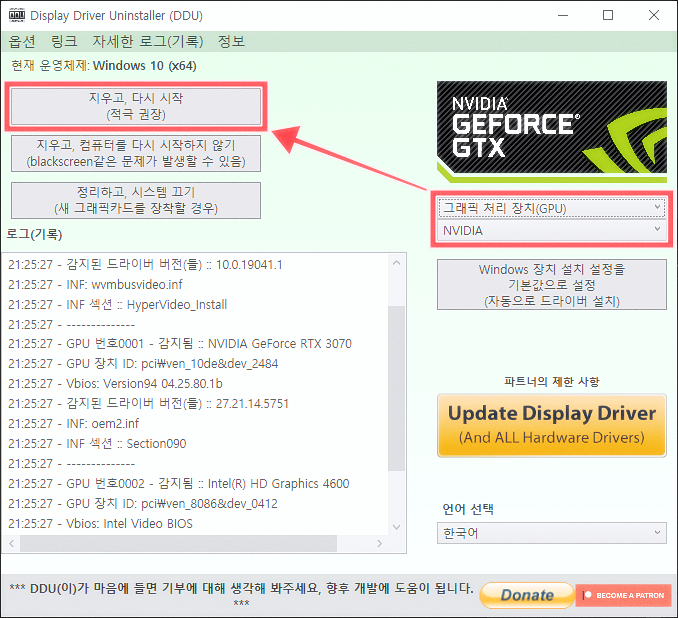Click the 현재 운영체제 Windows 10 (x64) label
Image resolution: width=678 pixels, height=618 pixels.
pyautogui.click(x=104, y=66)
